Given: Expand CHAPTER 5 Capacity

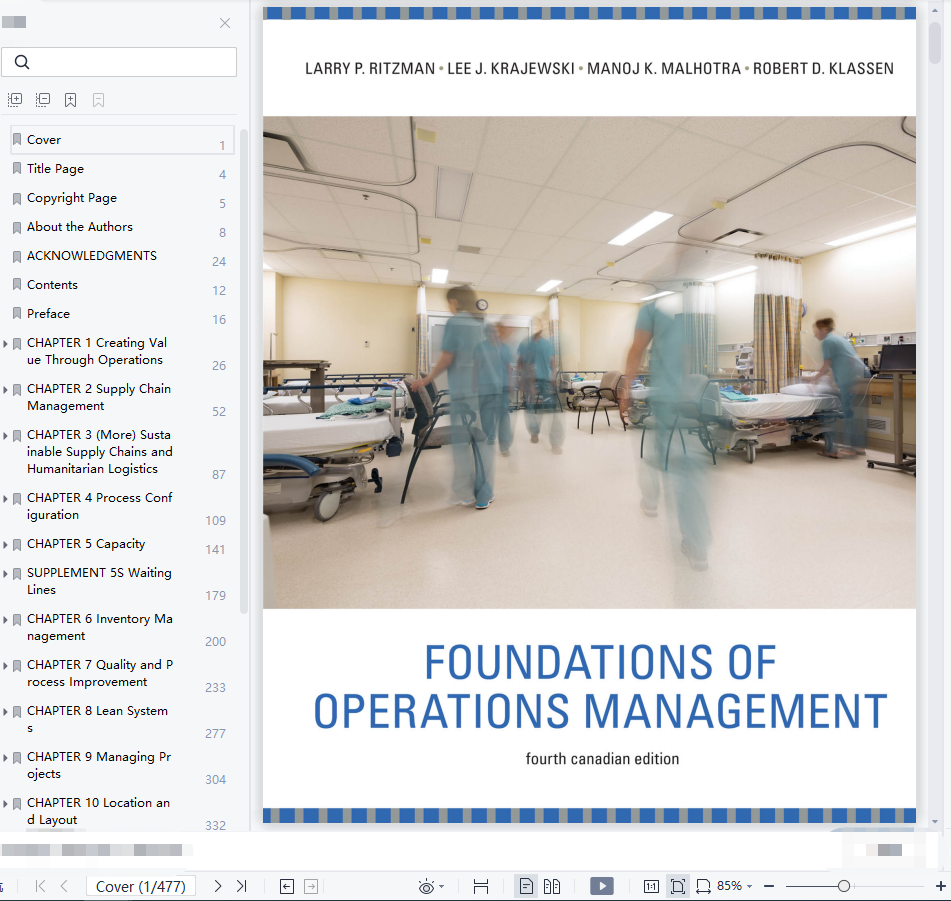Looking at the screenshot, I should tap(5, 545).
